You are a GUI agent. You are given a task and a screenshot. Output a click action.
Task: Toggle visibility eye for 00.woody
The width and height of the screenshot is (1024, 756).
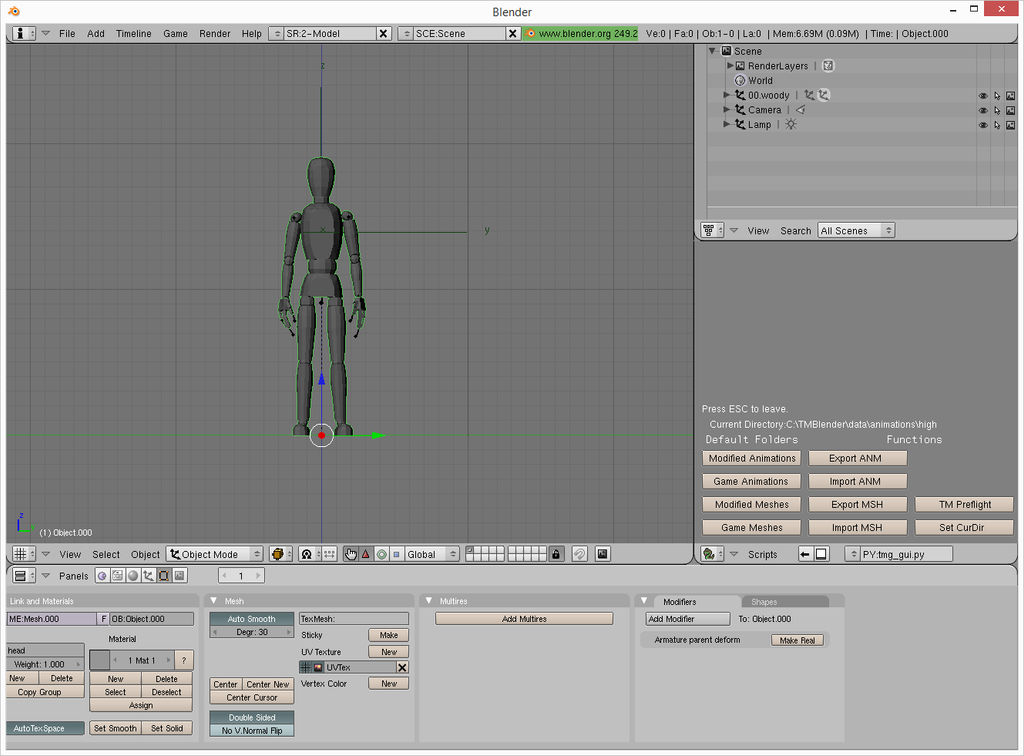[x=983, y=95]
